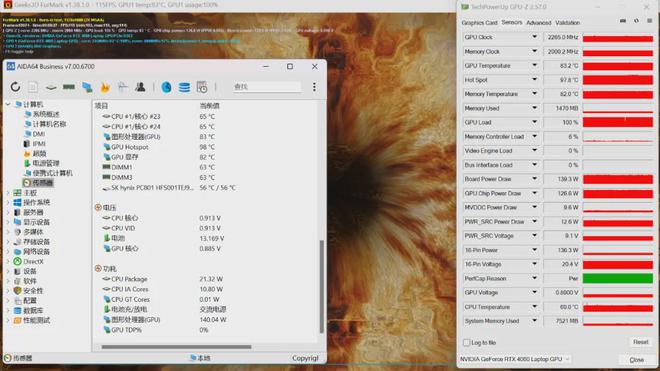Open the Memory Temperature dropdown in GPU-Z
660x371 pixels.
click(534, 94)
